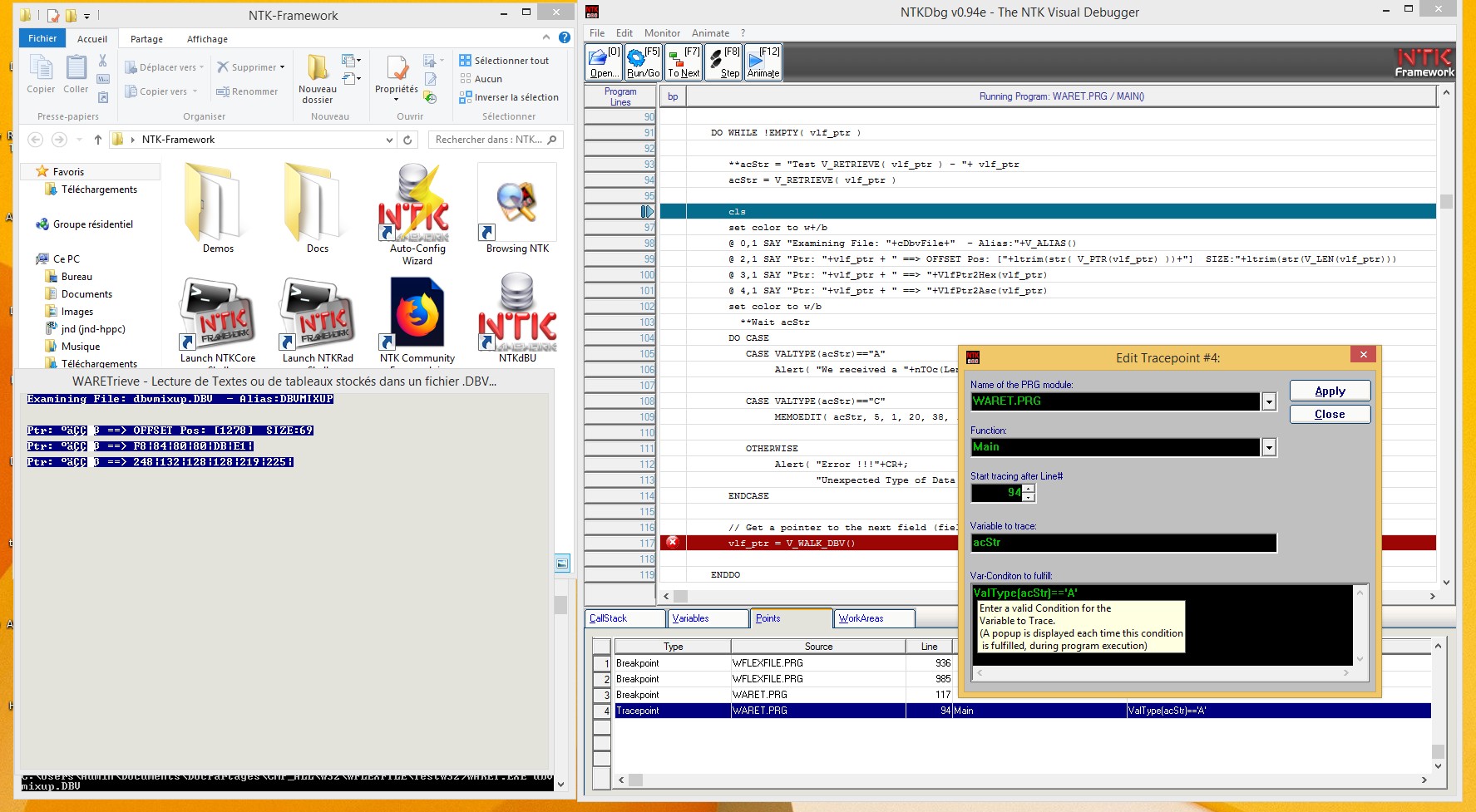Viewport: 1476px width, 812px height.
Task: Click Renommer in Explorer ribbon
Action: click(x=247, y=91)
